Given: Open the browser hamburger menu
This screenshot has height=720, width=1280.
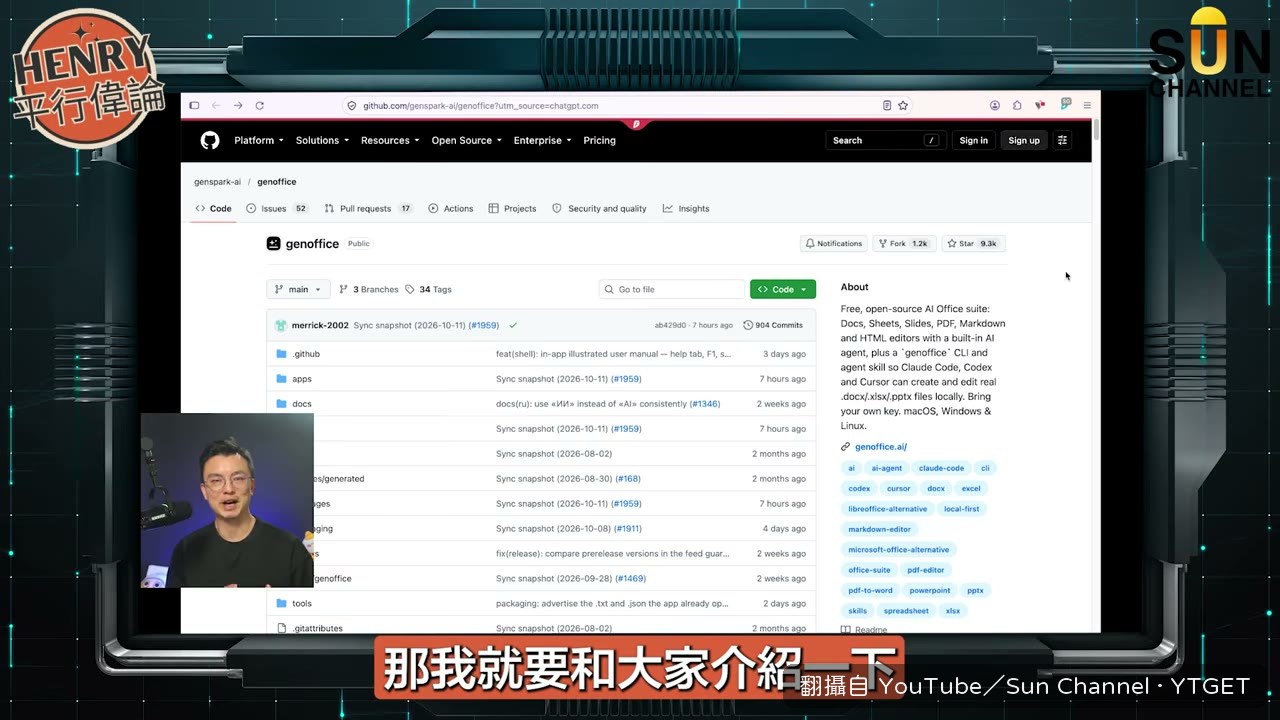Looking at the screenshot, I should (1087, 105).
